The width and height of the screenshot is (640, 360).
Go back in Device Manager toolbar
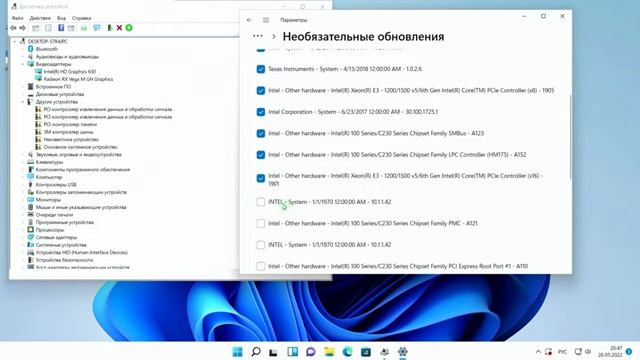pos(13,28)
